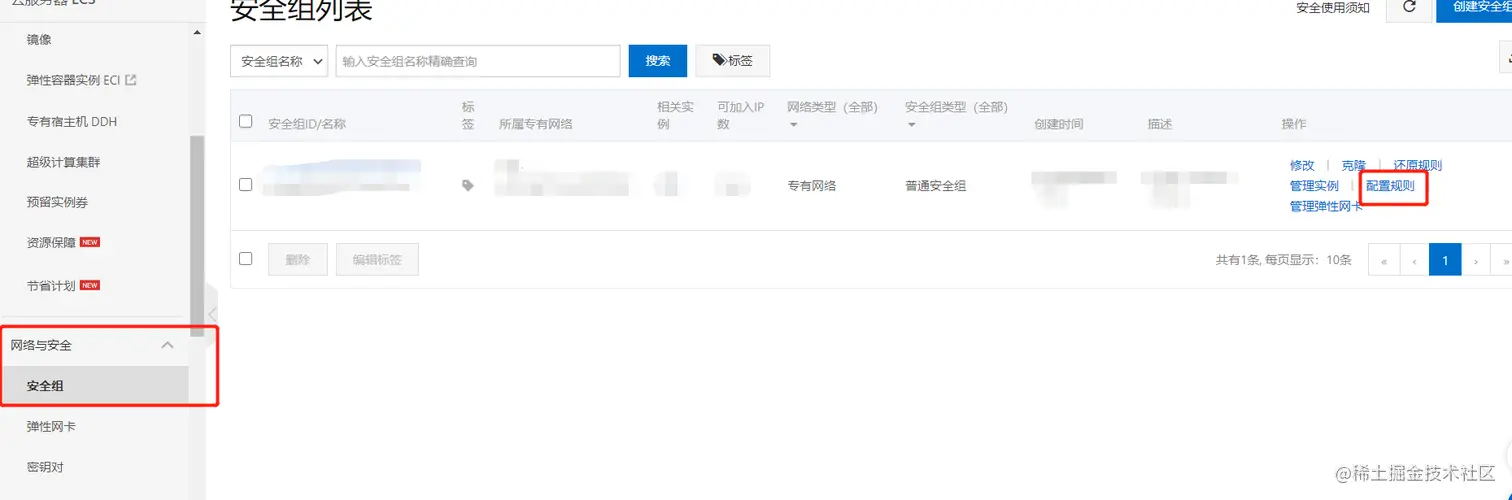Go to previous page with ‹ pager
Screen dimensions: 1512x500
[x=1415, y=260]
